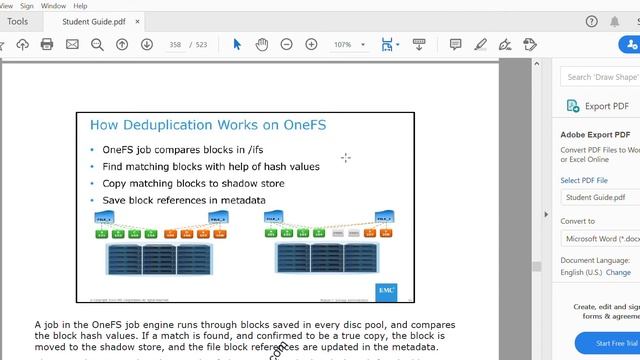Screen dimensions: 640x360
Task: Click Change document language link
Action: click(x=618, y=272)
